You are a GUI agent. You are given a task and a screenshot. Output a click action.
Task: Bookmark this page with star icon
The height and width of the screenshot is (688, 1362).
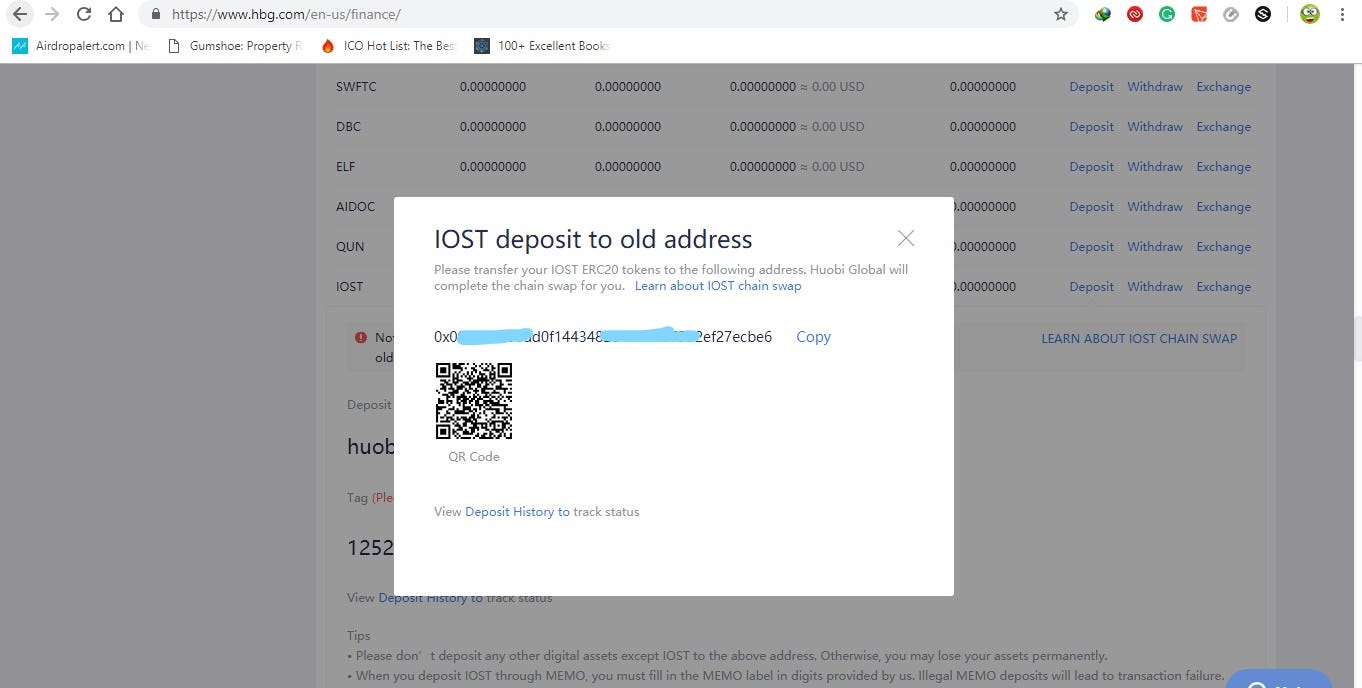[1061, 14]
